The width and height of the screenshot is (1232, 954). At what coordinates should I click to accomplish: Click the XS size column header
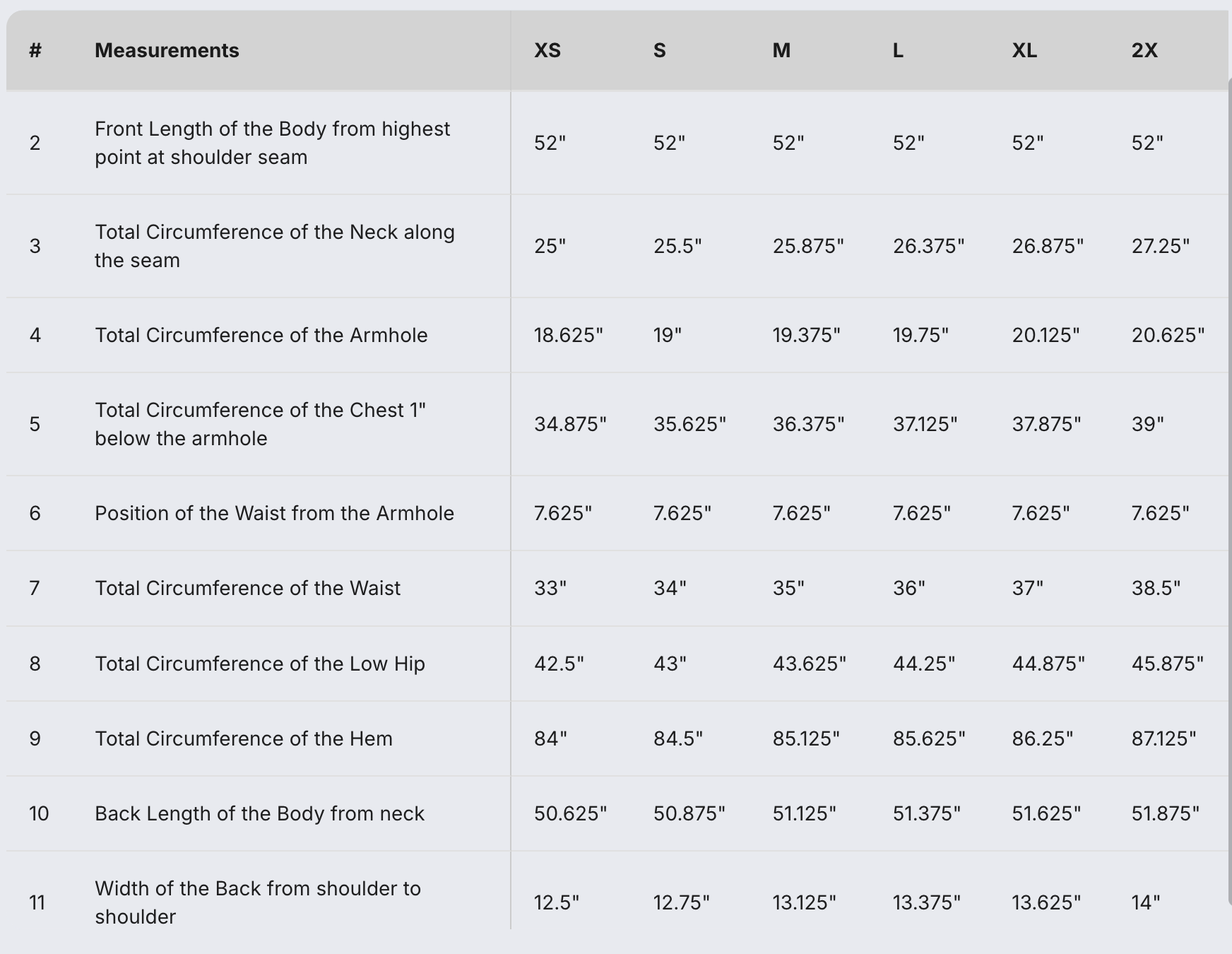pos(547,50)
